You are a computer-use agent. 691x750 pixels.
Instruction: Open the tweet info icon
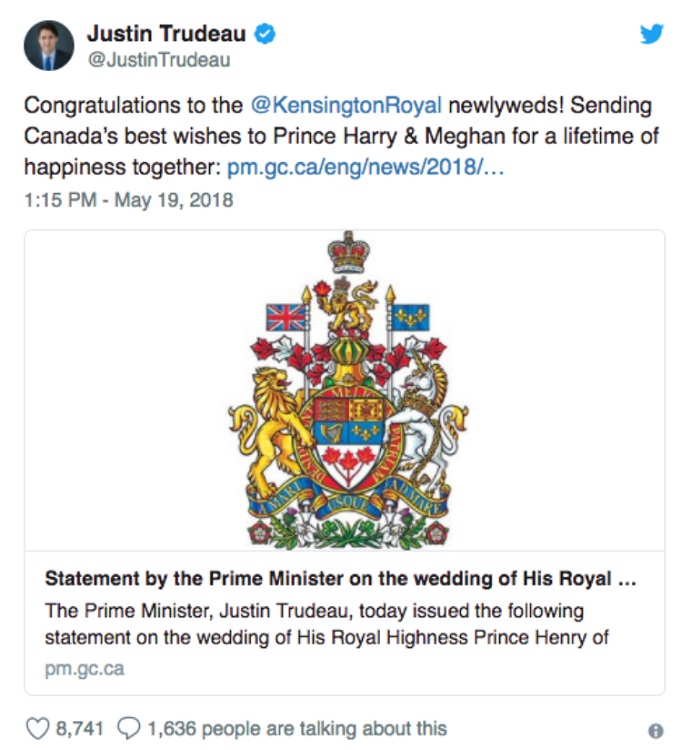[x=655, y=730]
